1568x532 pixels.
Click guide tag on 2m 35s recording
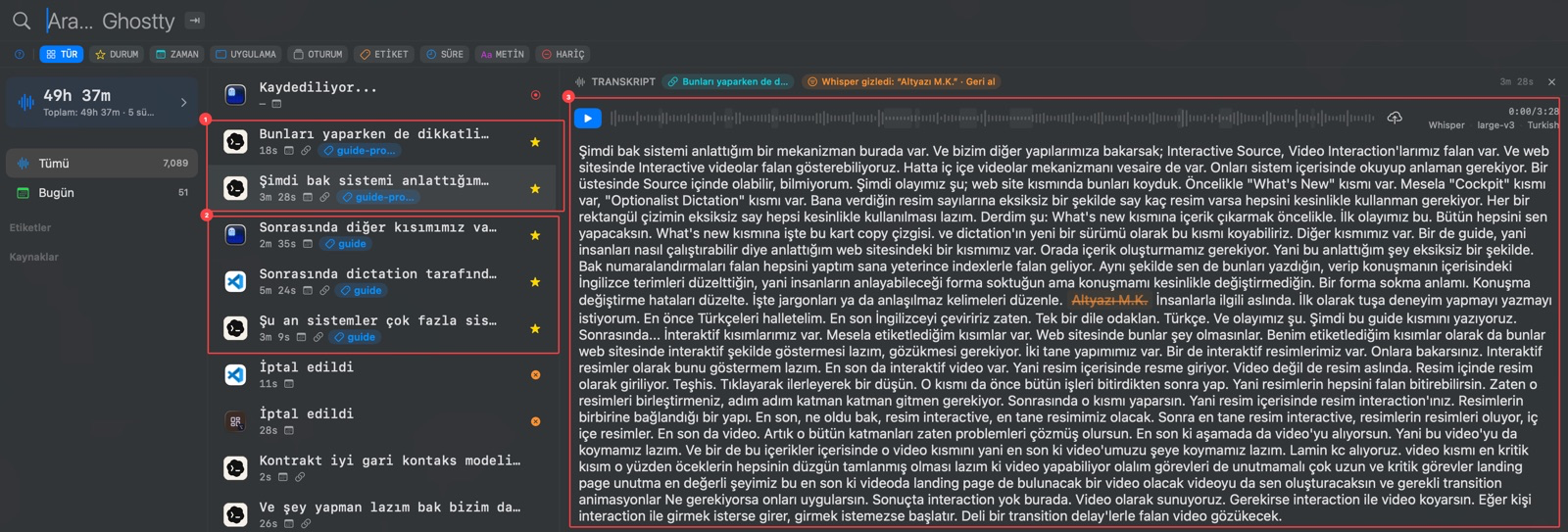point(346,244)
